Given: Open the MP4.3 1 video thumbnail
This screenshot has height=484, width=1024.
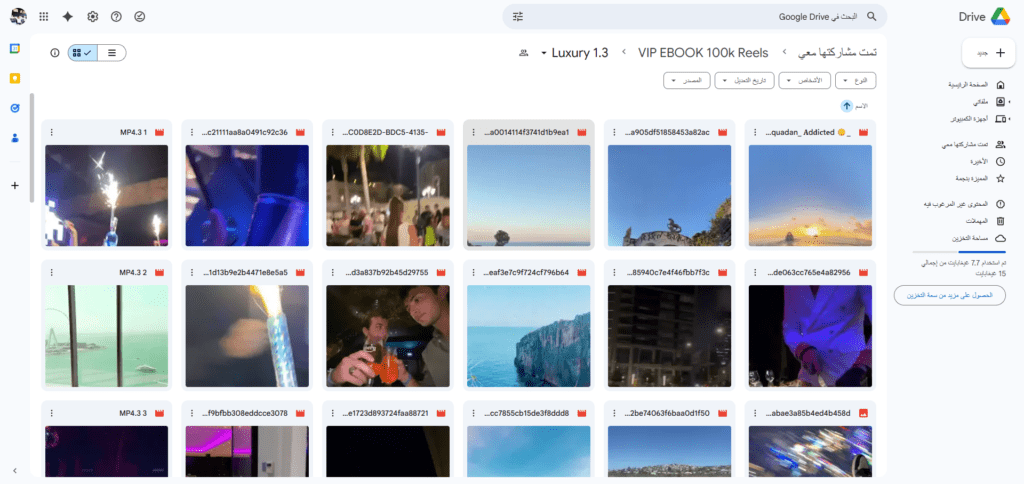Looking at the screenshot, I should pos(106,195).
